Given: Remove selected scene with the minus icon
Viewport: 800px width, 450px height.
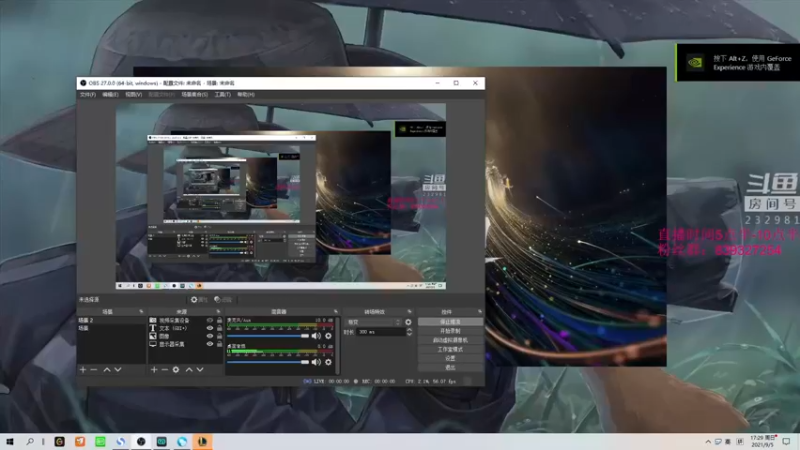Looking at the screenshot, I should (93, 369).
